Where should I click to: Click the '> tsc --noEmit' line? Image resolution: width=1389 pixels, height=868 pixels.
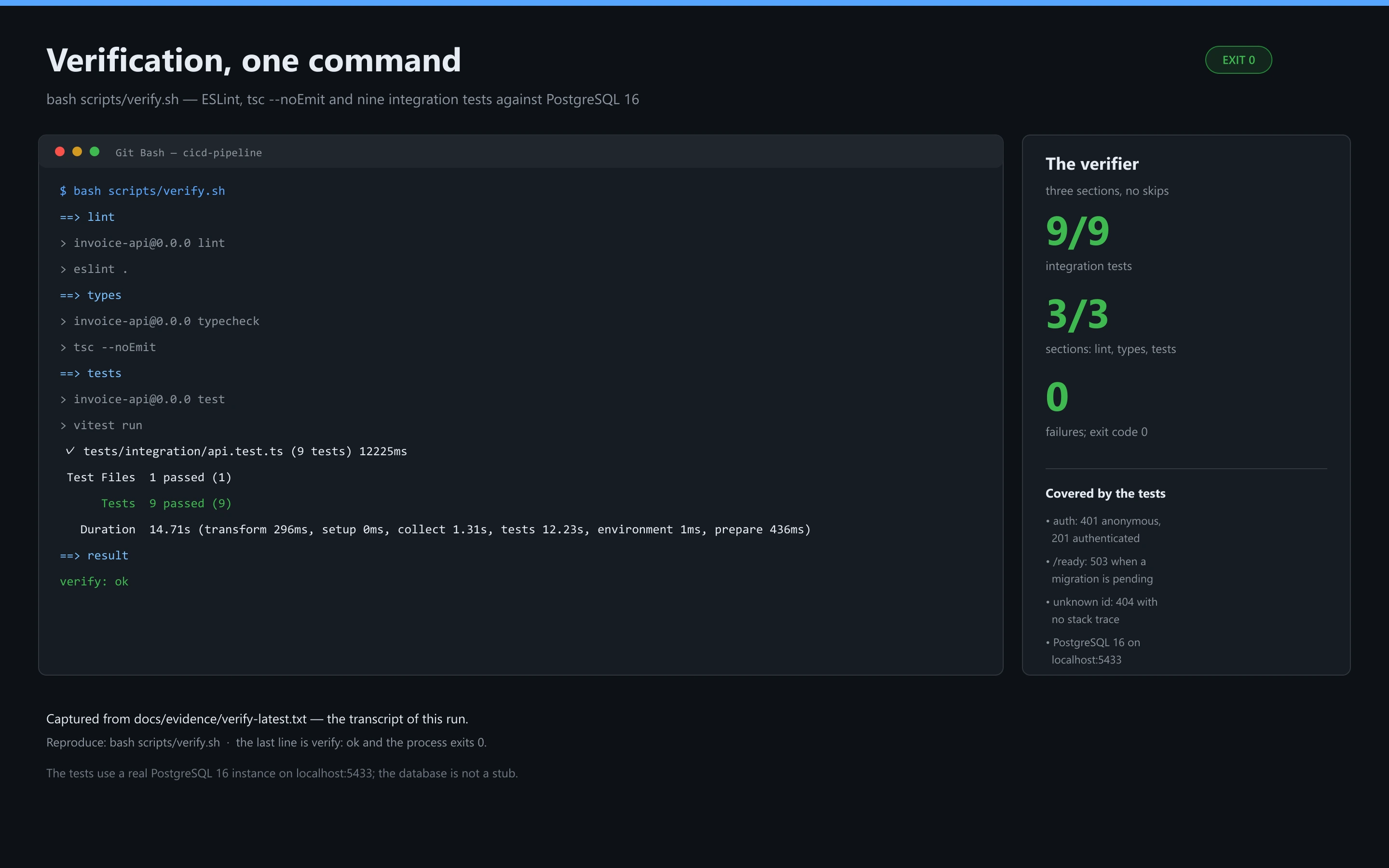click(108, 347)
